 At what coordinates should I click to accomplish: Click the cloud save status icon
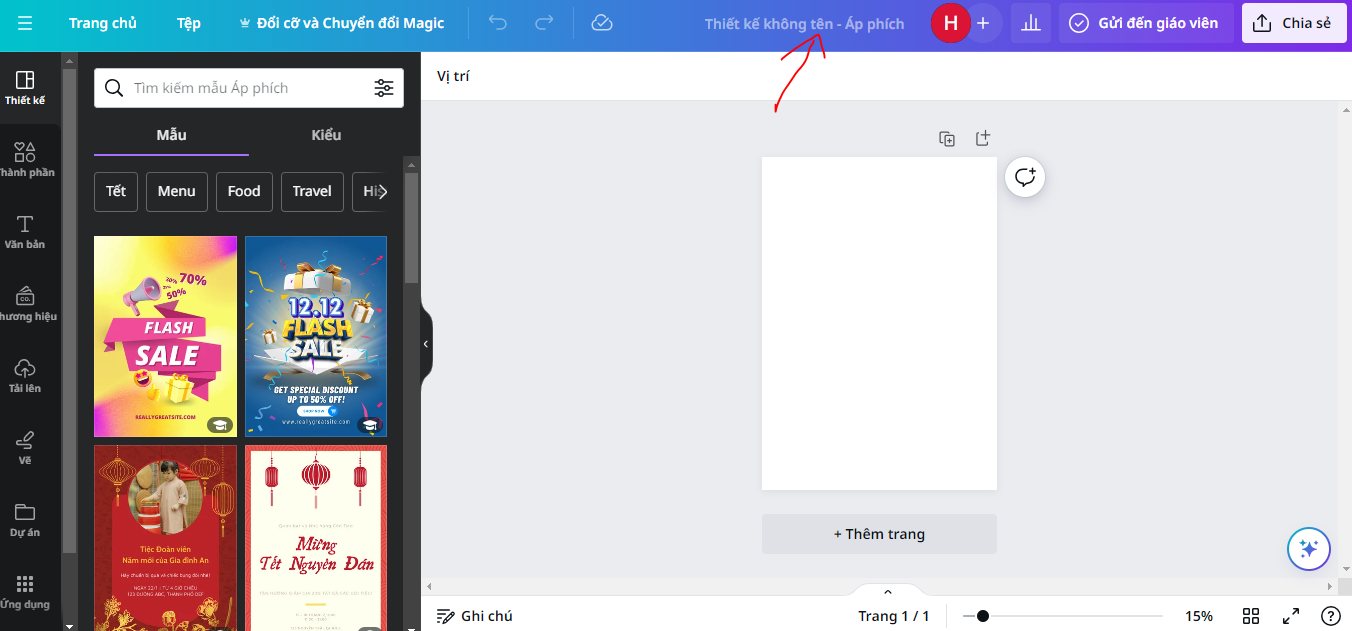pos(601,23)
